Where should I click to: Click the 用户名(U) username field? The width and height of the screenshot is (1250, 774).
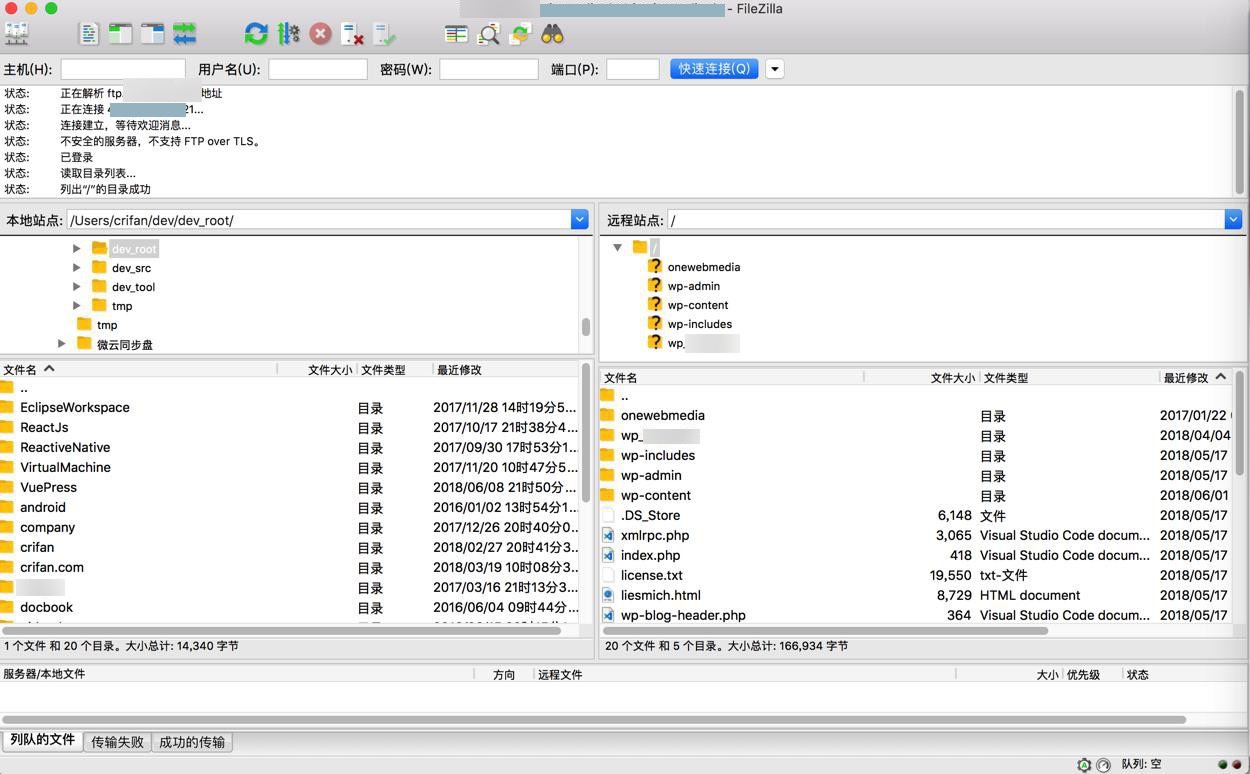318,69
